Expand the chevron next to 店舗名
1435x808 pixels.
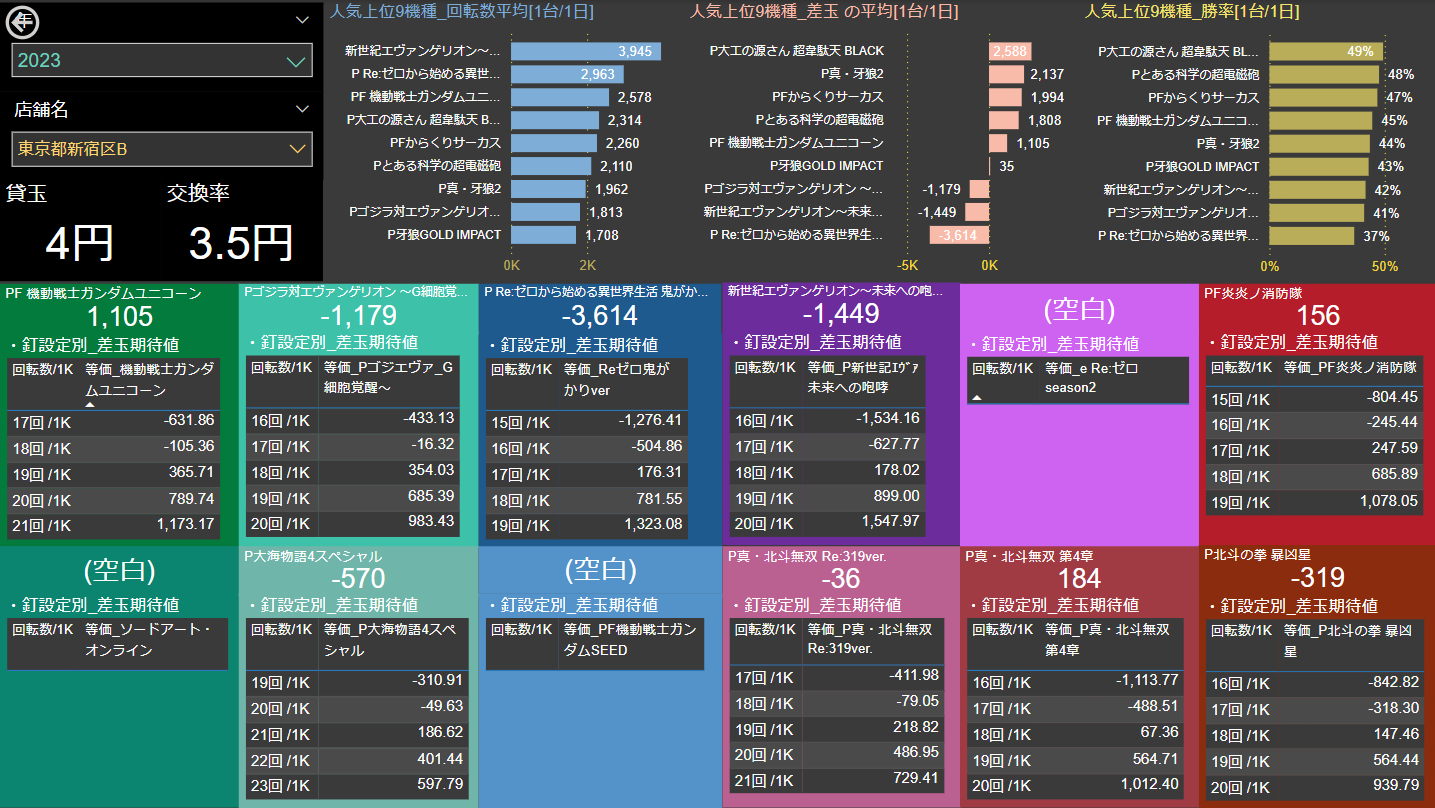click(302, 109)
